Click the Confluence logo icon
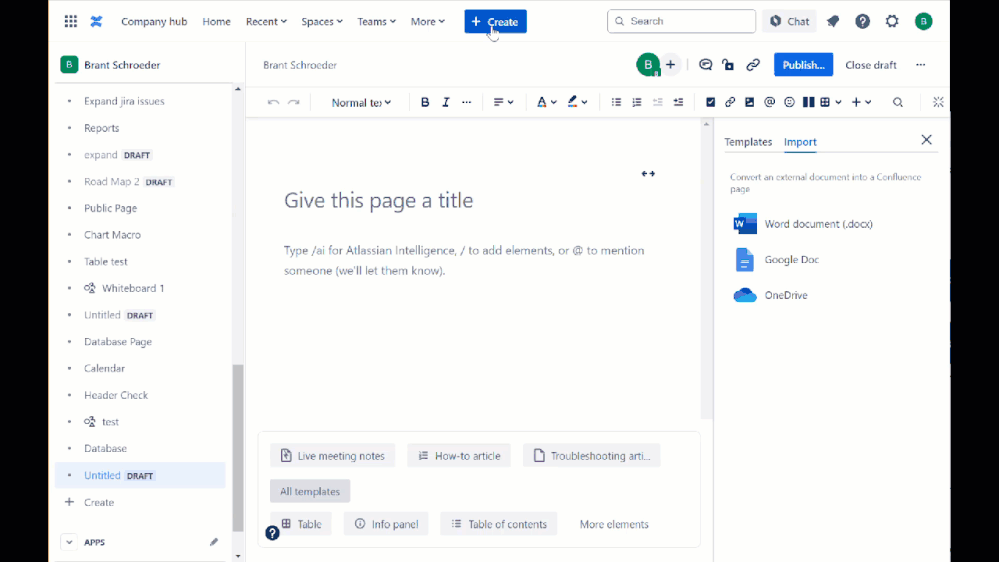 [96, 21]
